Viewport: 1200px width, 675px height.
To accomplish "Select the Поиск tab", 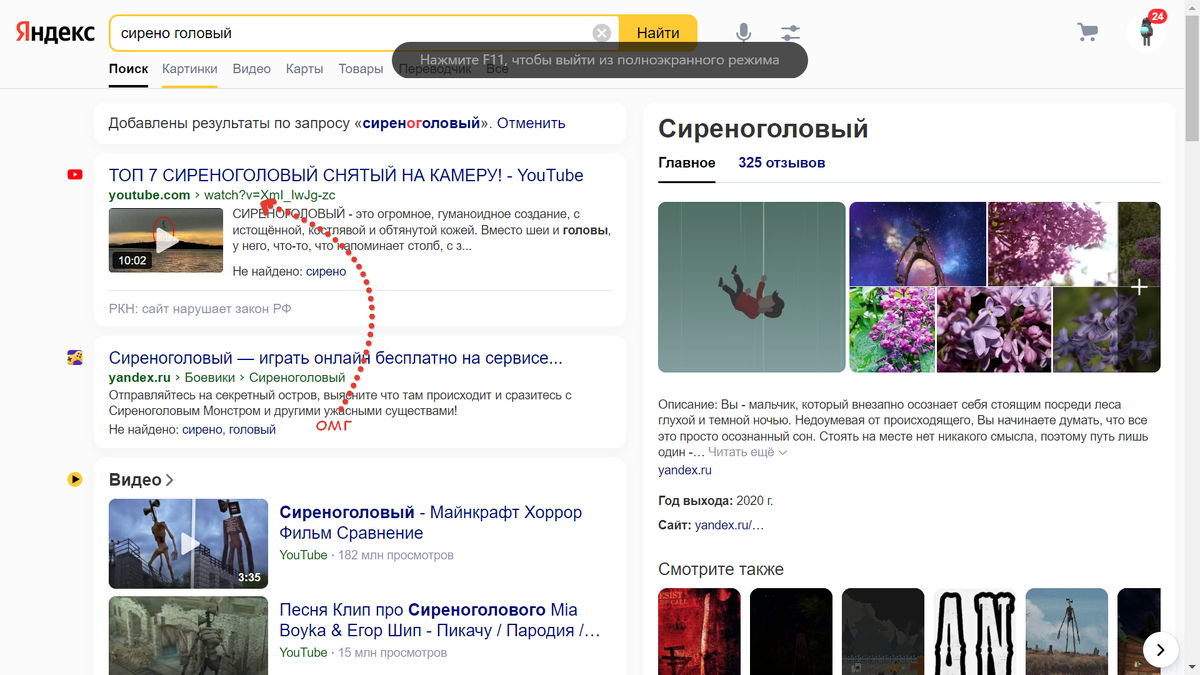I will coord(129,69).
